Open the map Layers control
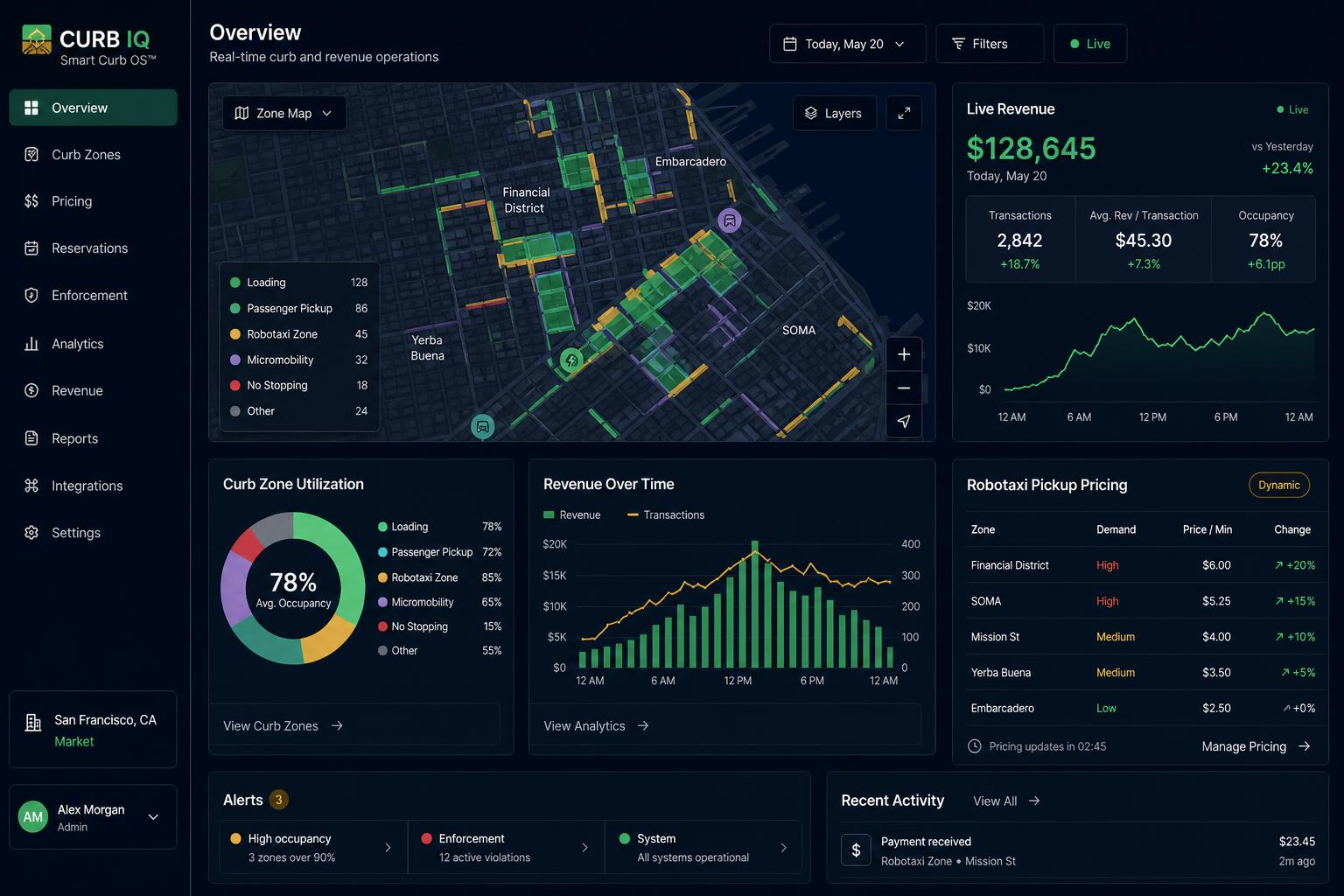 point(835,113)
